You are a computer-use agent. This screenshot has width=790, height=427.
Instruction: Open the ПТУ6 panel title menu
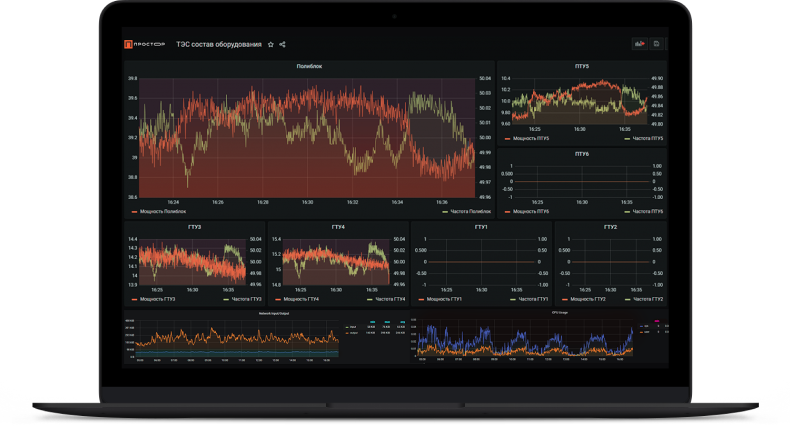(x=582, y=154)
